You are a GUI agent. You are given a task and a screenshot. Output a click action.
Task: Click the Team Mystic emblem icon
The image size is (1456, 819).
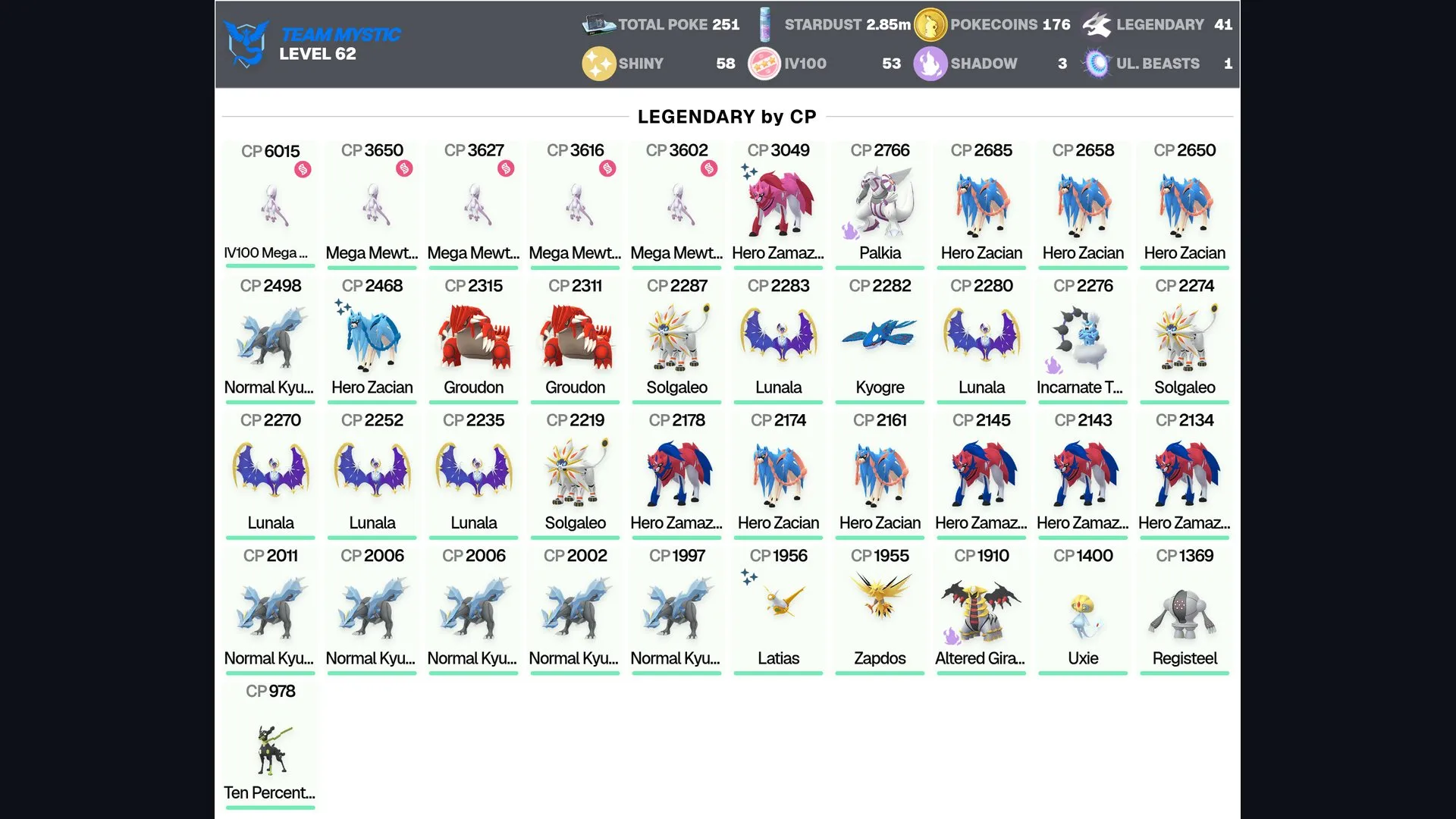click(246, 43)
